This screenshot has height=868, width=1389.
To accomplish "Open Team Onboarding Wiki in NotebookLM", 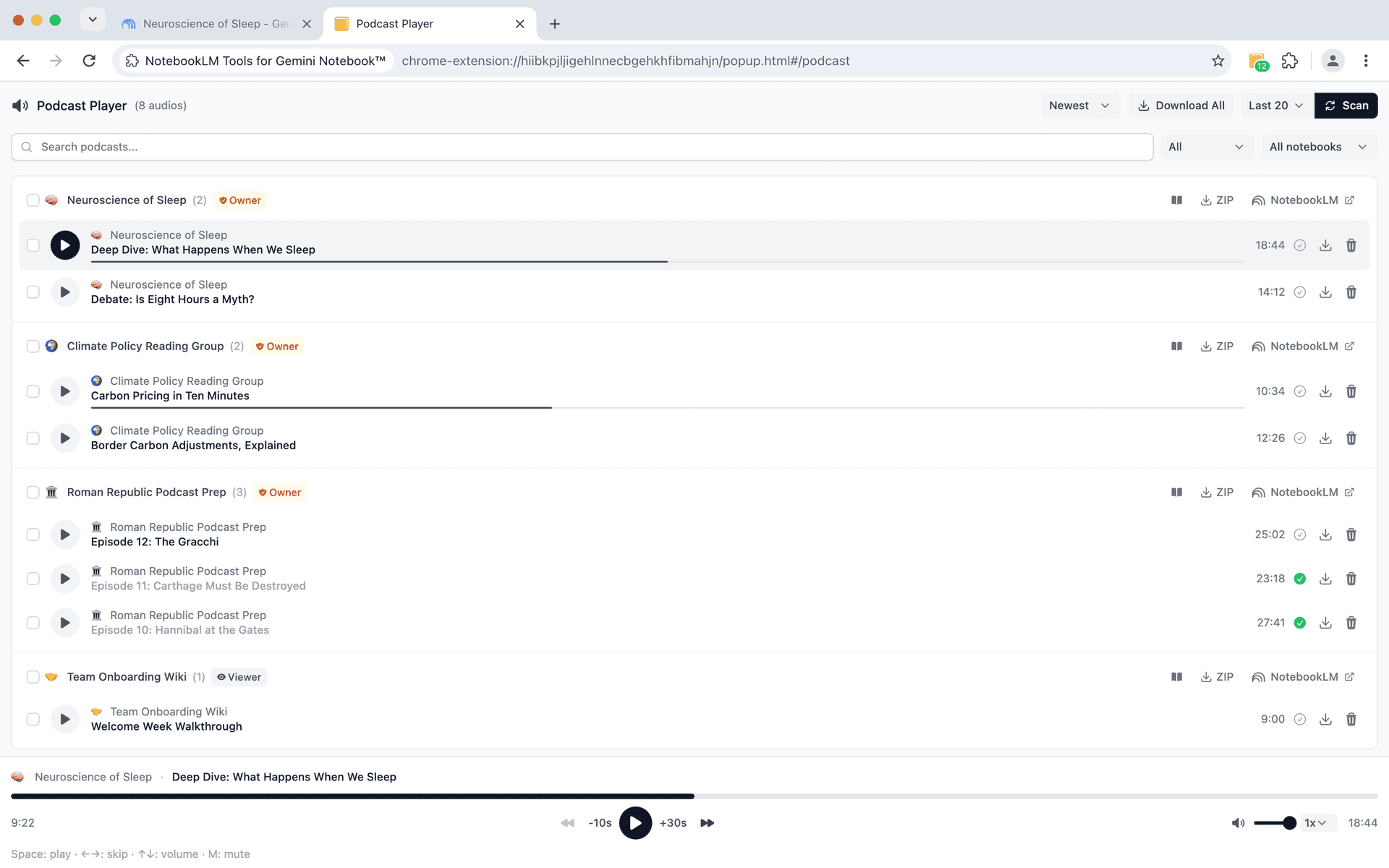I will point(1303,677).
